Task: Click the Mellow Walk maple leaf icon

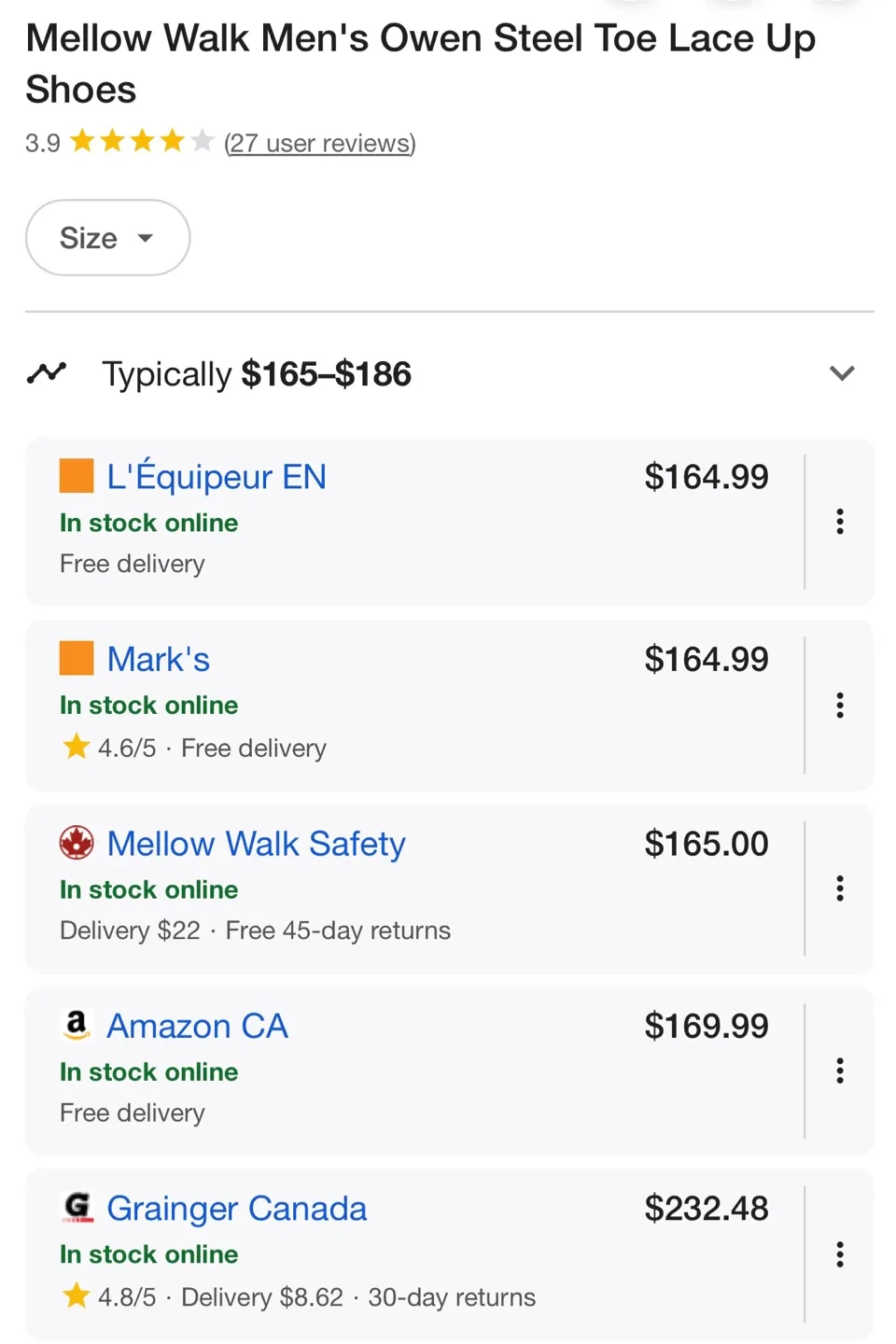Action: 76,842
